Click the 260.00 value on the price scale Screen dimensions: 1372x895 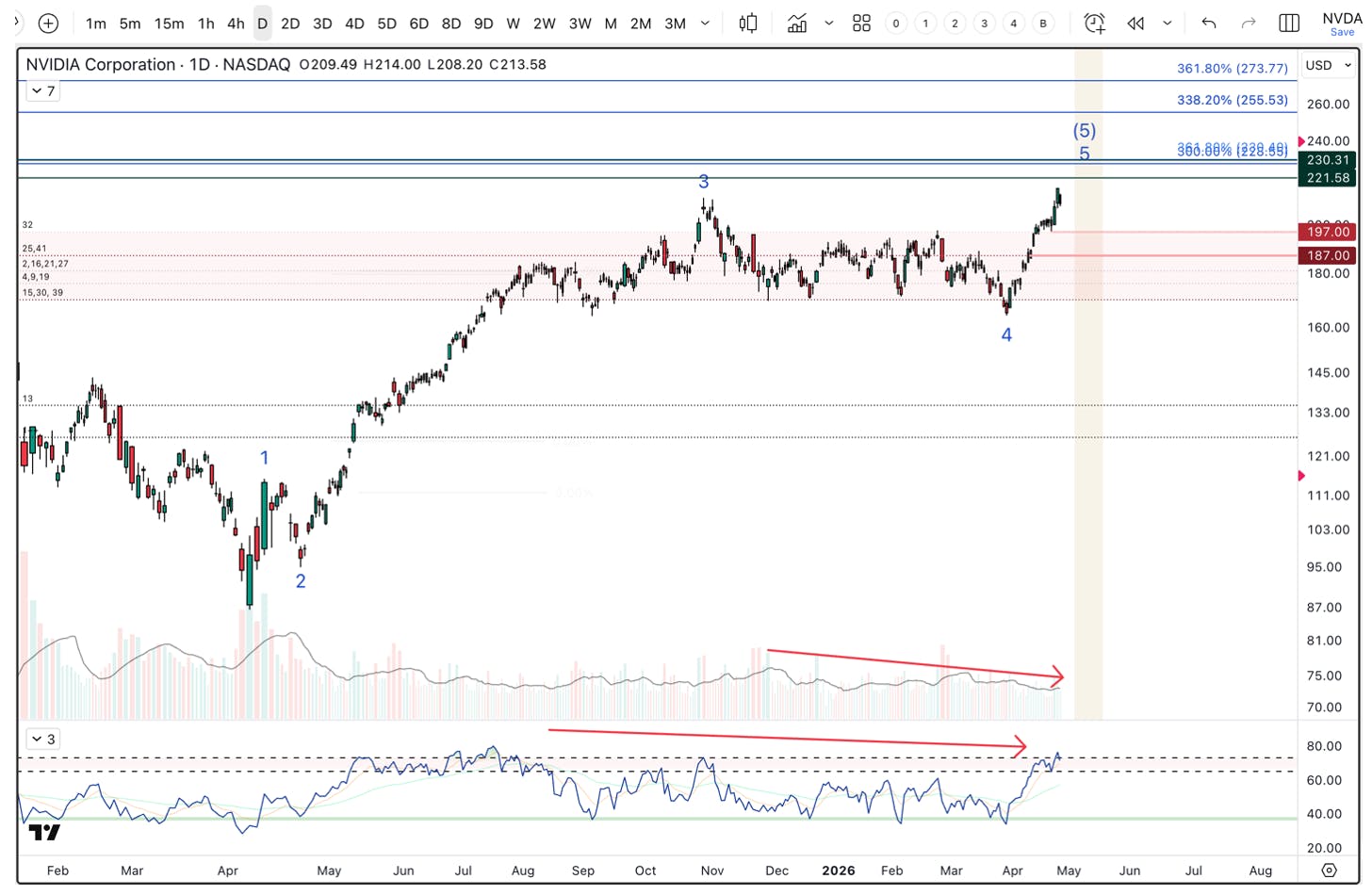point(1329,105)
